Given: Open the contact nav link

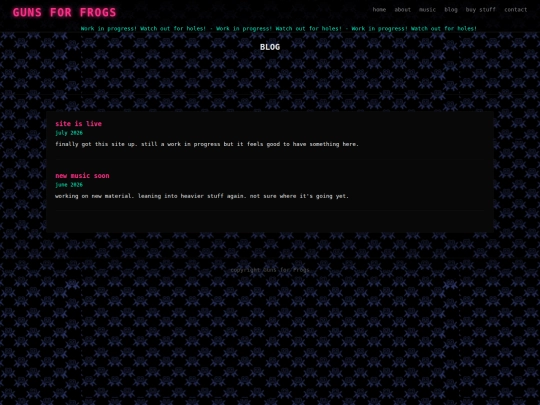Looking at the screenshot, I should tap(516, 10).
